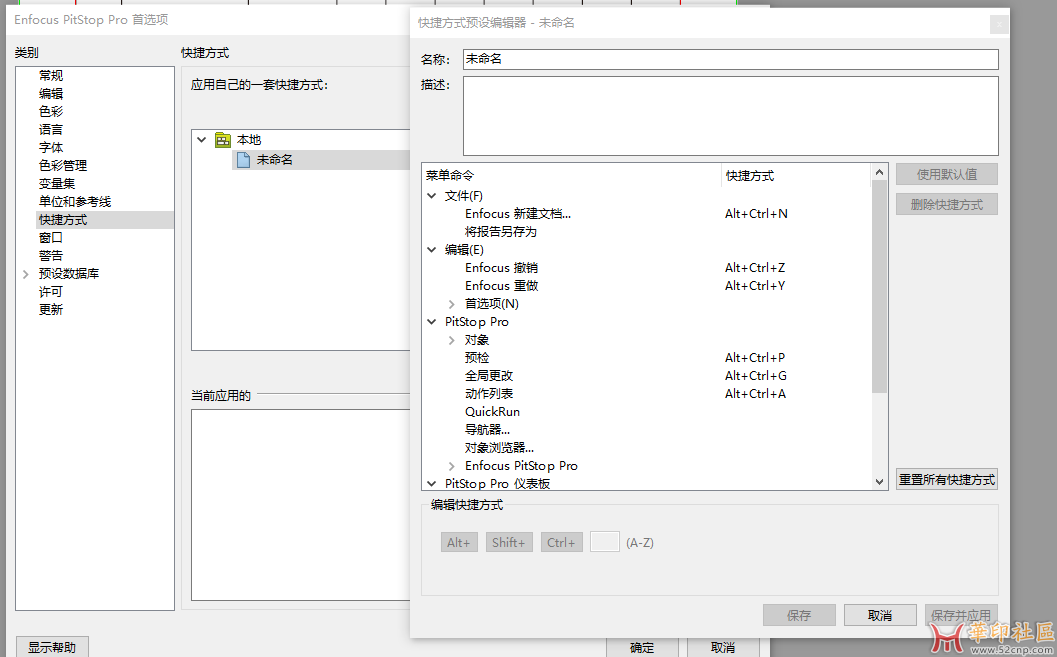Click the command list scroll down arrow

[879, 481]
